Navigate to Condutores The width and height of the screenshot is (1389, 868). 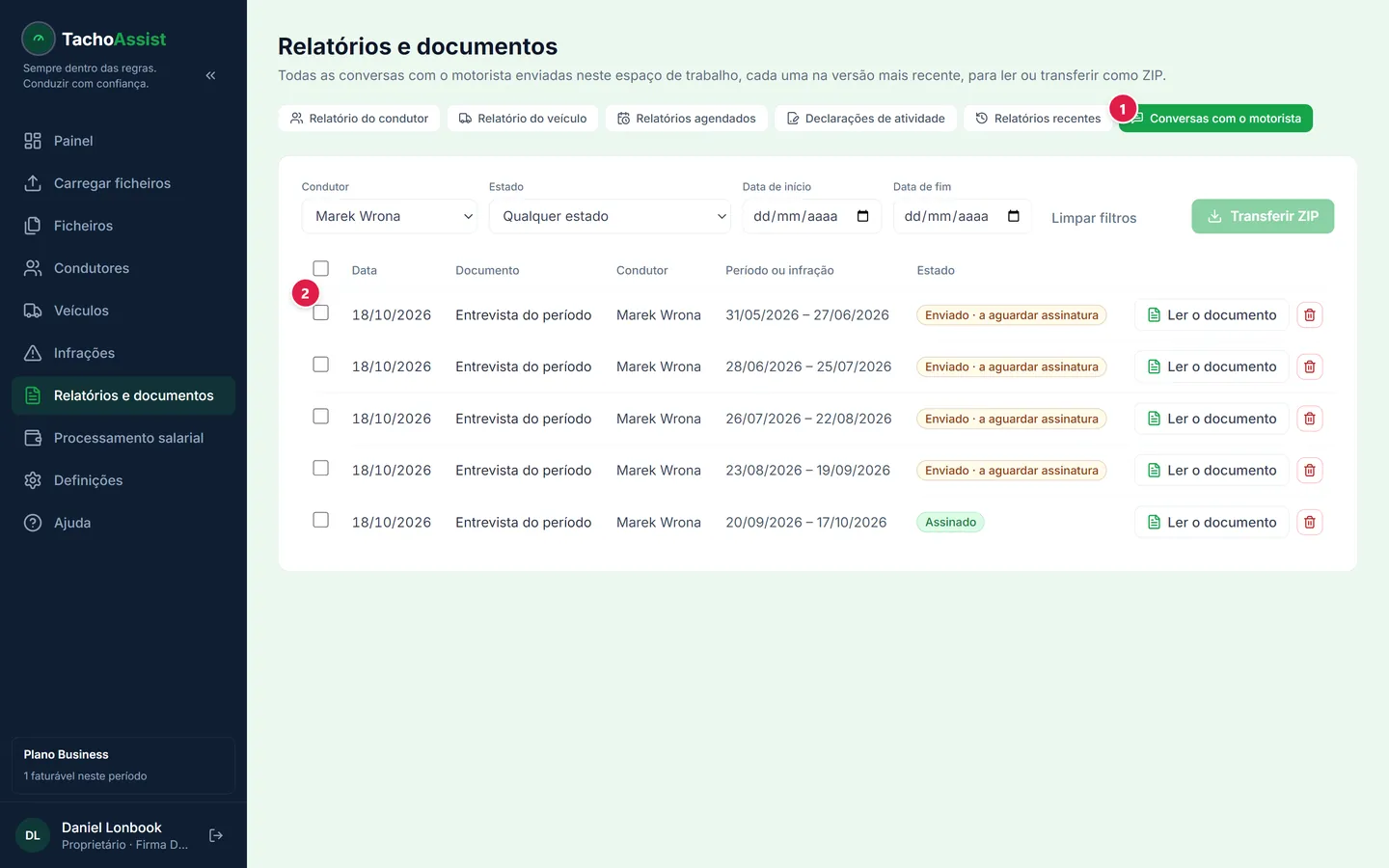123,268
